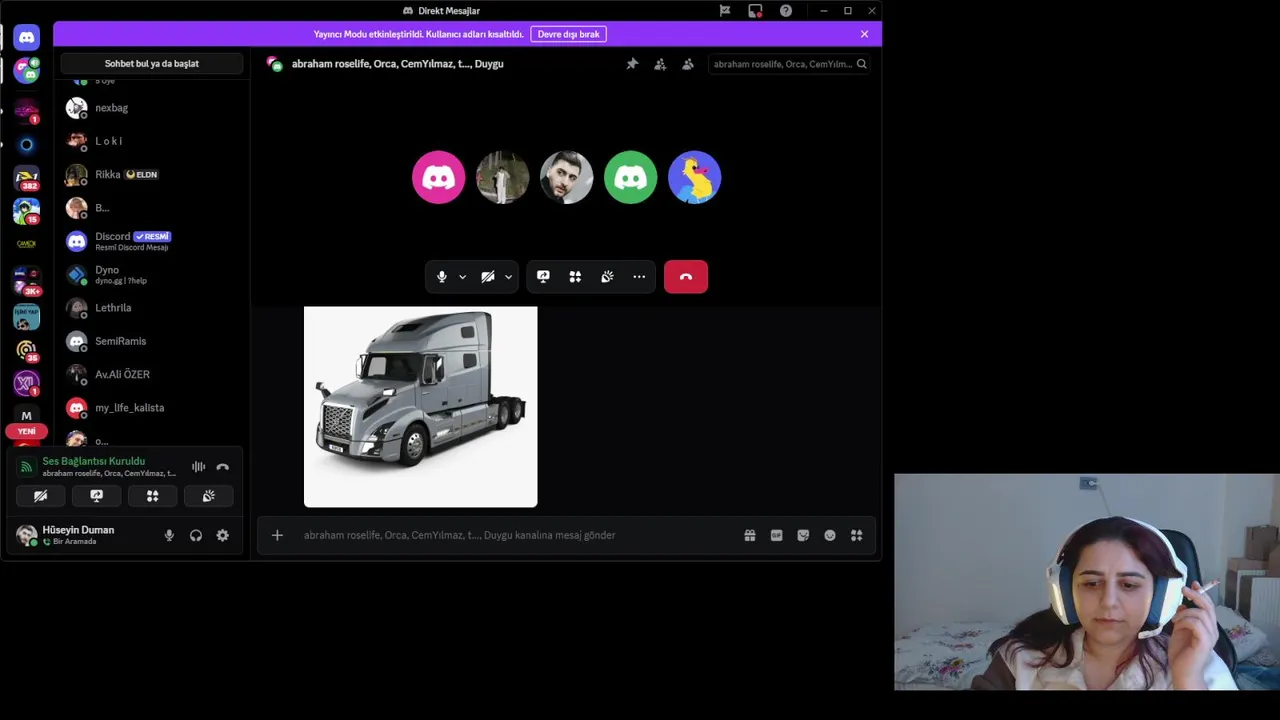The height and width of the screenshot is (720, 1280).
Task: Mute microphone in the call controls
Action: pos(442,277)
